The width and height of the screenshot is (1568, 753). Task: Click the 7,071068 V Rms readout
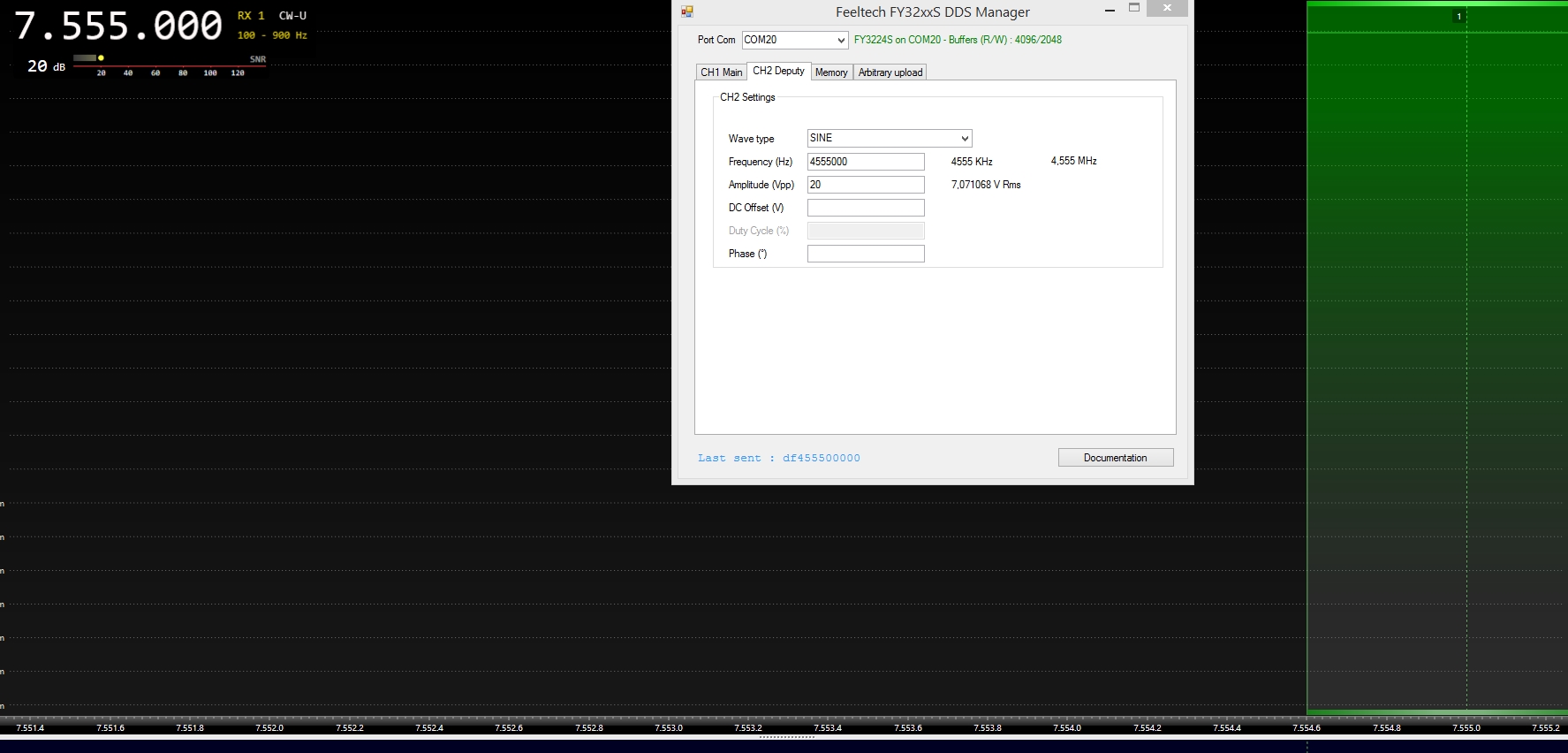(986, 185)
